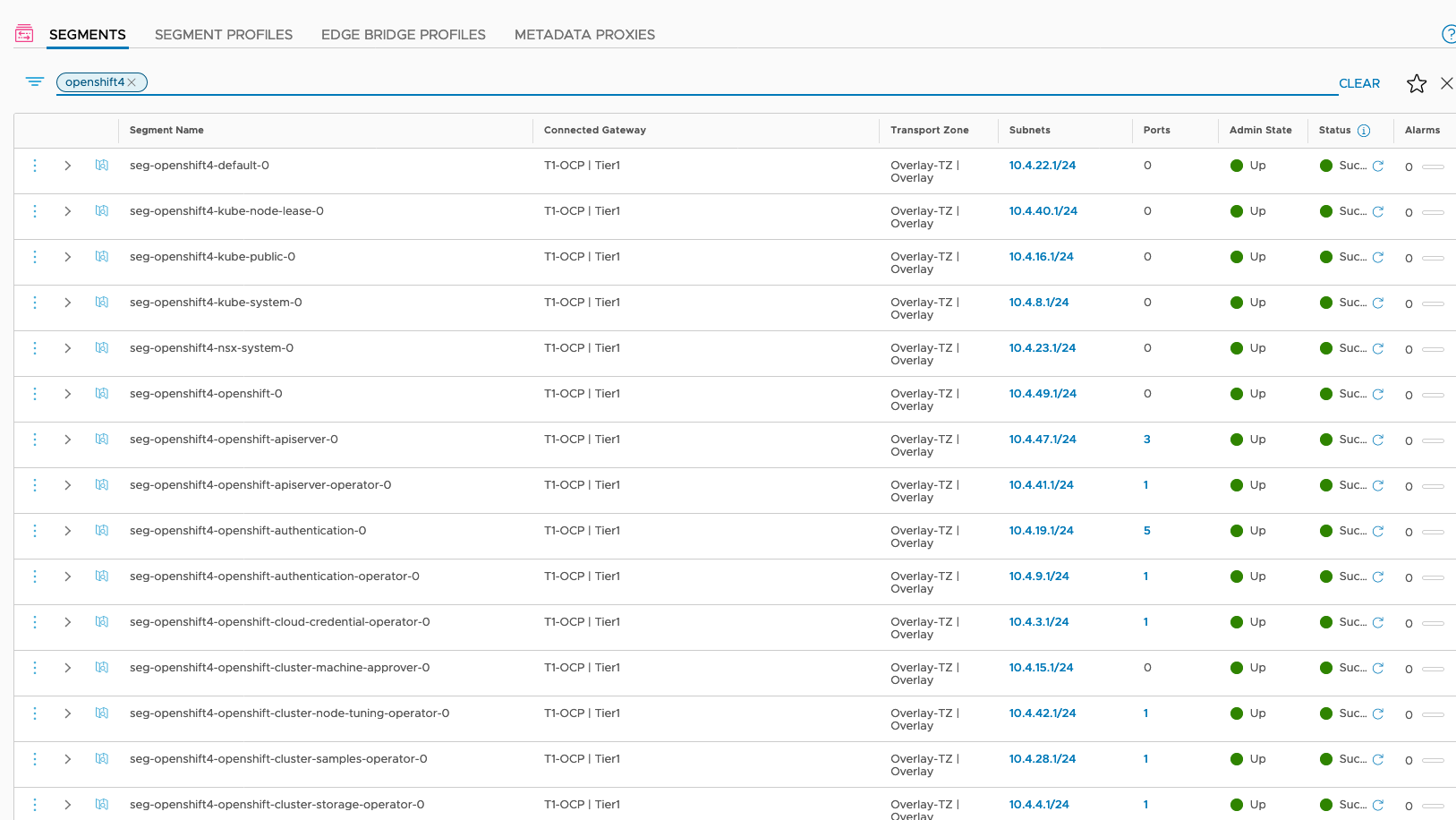Open the EDGE BRIDGE PROFILES tab

pos(404,35)
